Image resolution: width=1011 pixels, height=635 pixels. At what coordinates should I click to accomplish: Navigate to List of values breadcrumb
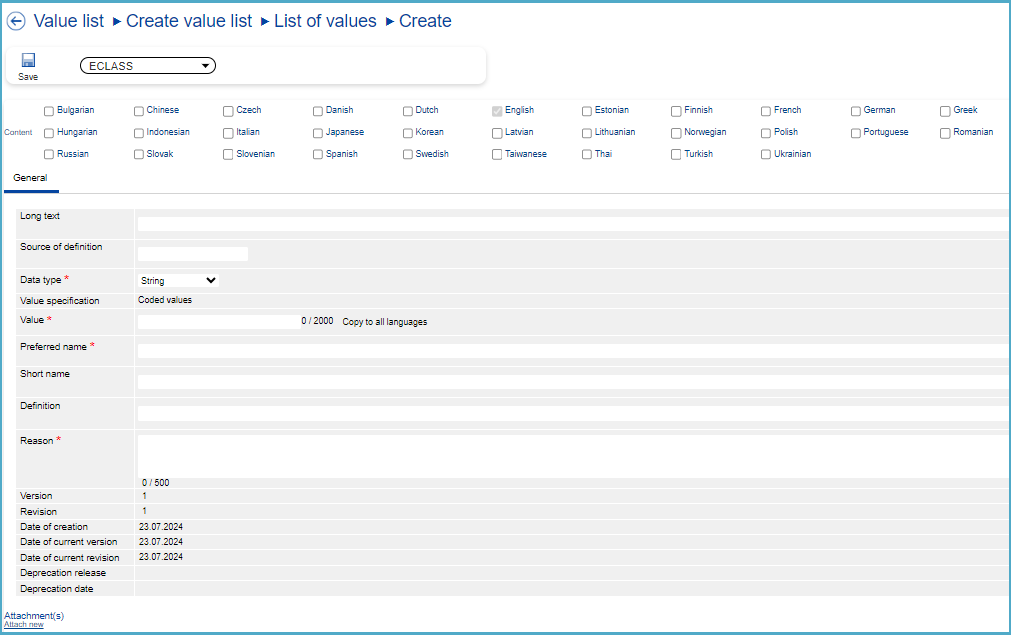click(x=325, y=21)
